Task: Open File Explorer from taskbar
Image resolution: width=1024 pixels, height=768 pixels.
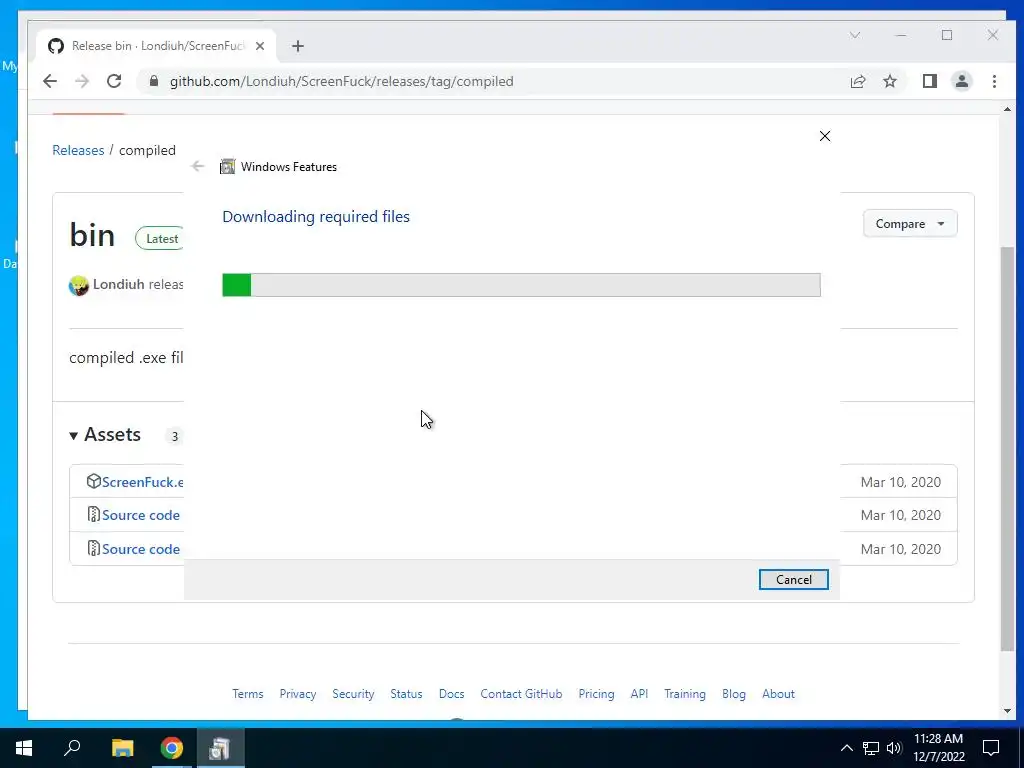Action: point(122,748)
